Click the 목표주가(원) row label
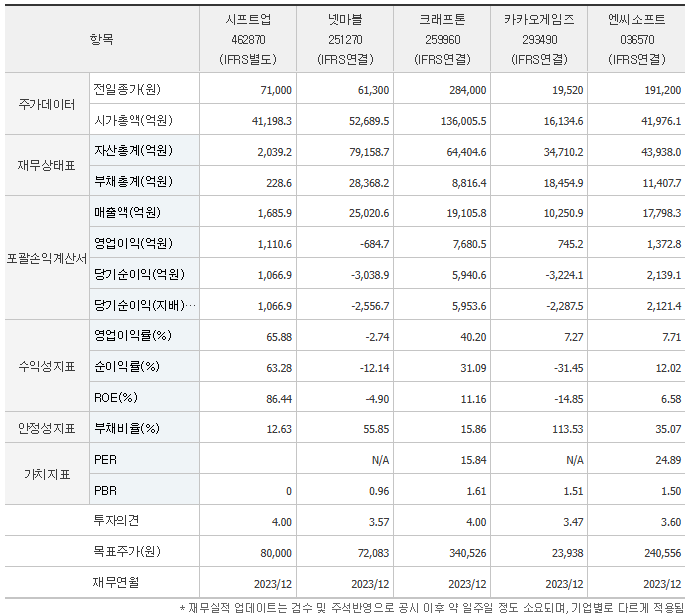Viewport: 689px width, 614px height. click(x=127, y=551)
